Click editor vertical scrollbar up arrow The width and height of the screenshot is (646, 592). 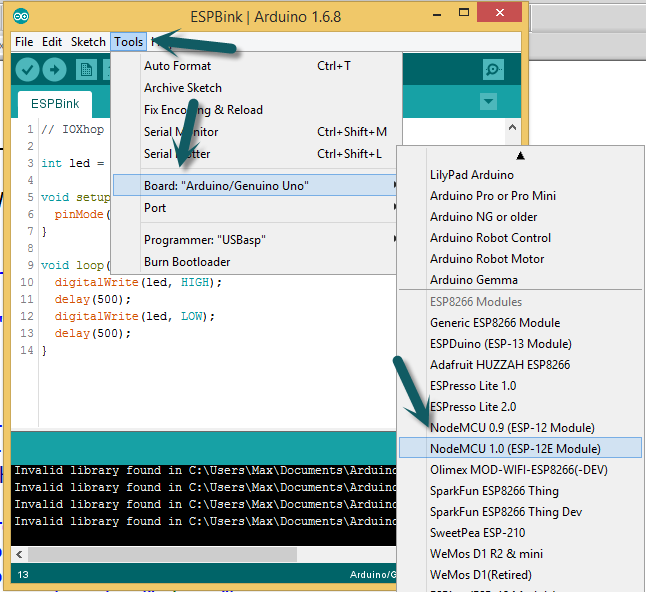(513, 127)
